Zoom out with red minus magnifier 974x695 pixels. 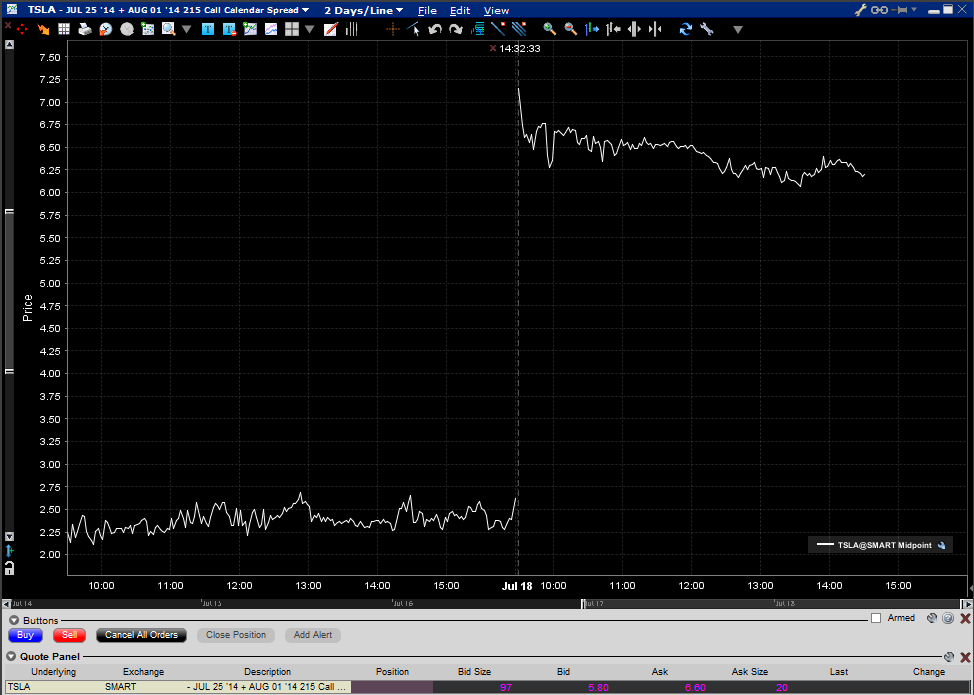click(x=571, y=29)
